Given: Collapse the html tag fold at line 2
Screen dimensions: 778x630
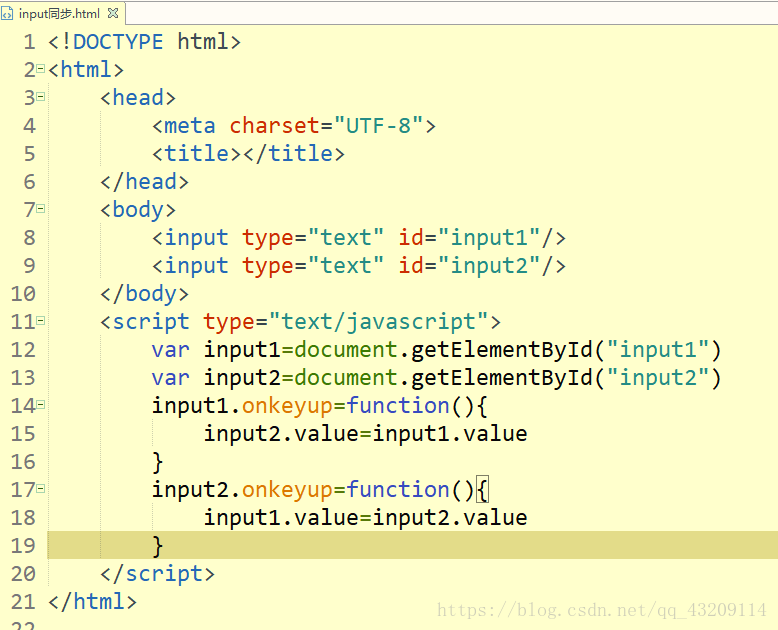Looking at the screenshot, I should tap(41, 68).
